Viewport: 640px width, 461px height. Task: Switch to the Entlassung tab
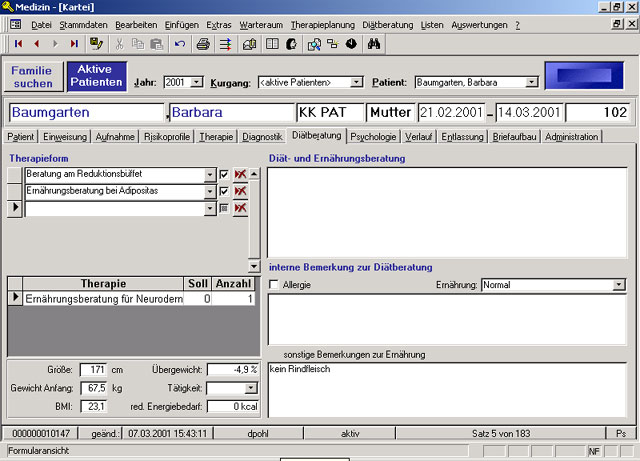[x=462, y=137]
